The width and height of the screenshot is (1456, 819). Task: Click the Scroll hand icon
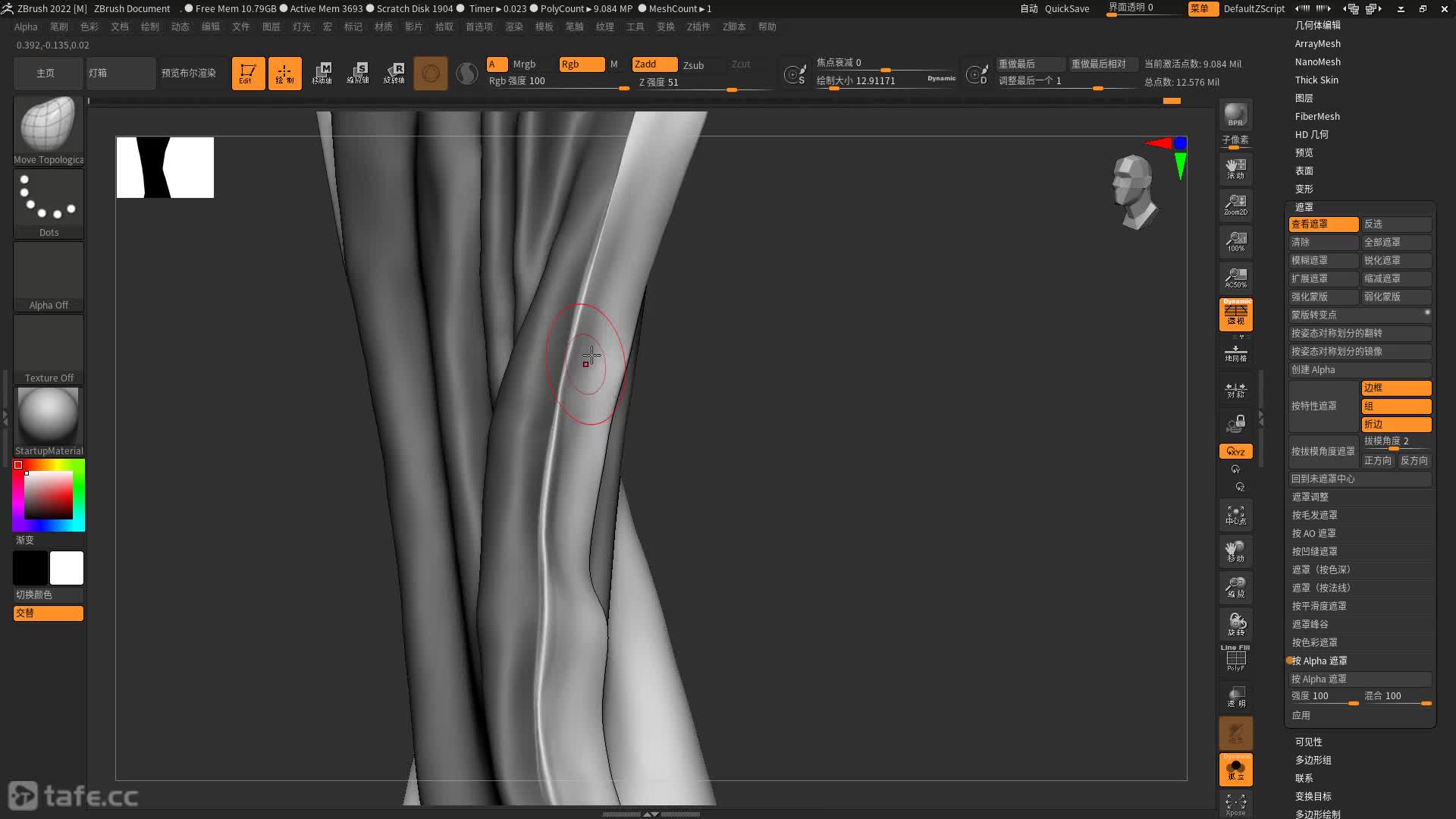coord(1235,168)
